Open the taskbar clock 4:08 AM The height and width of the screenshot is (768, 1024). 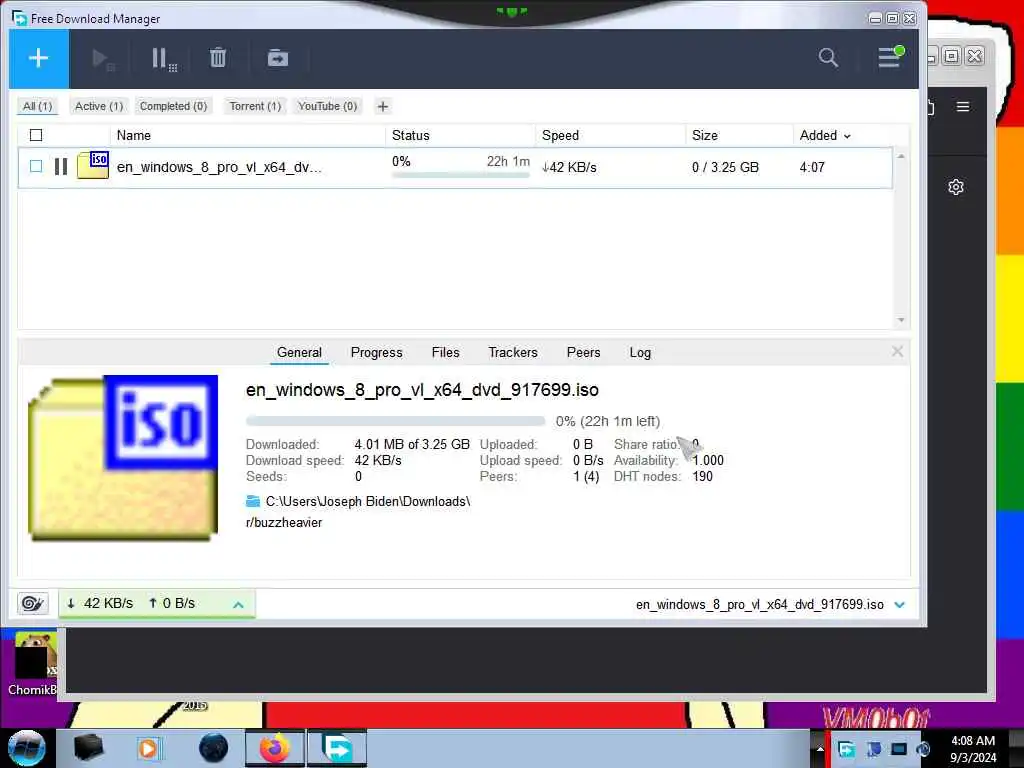[x=973, y=749]
